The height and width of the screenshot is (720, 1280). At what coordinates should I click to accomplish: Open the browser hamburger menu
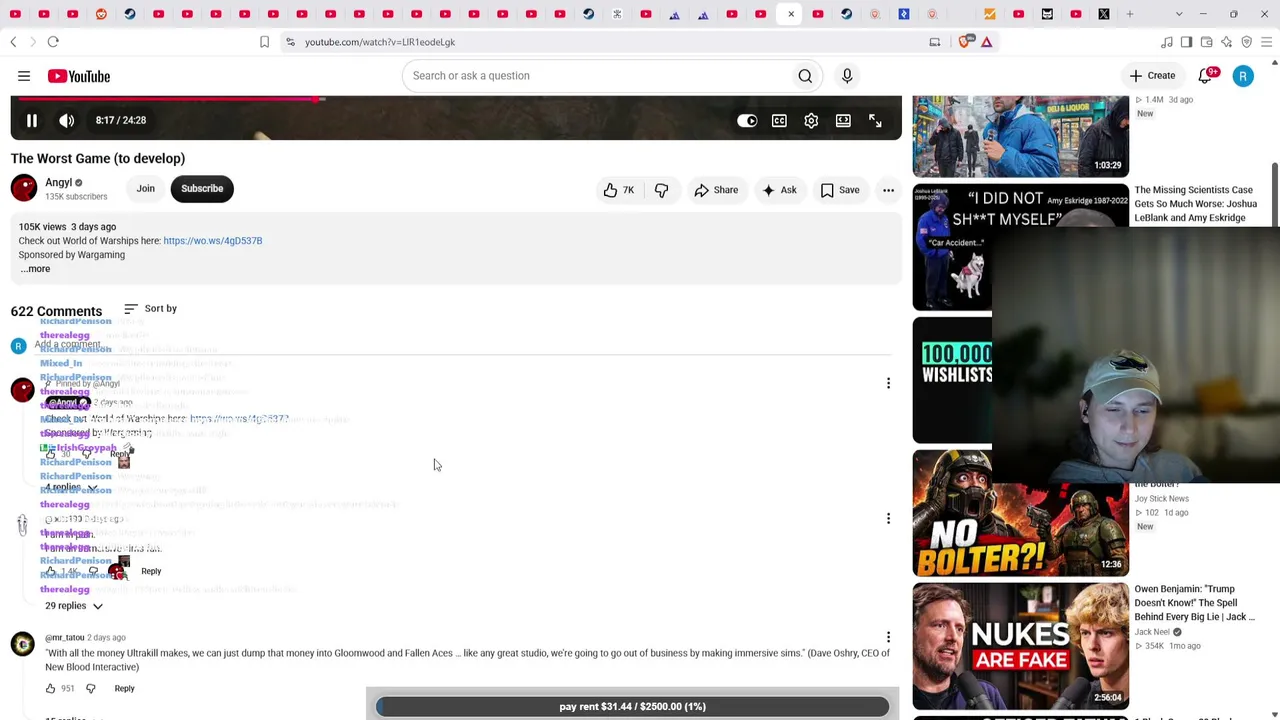pos(1266,42)
